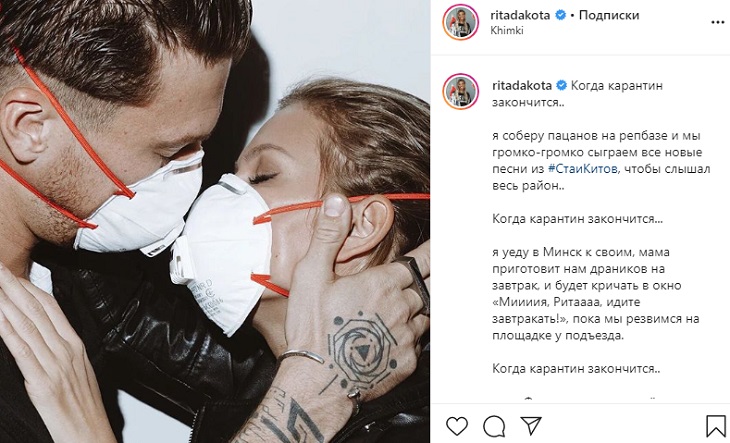Open the #СтаиКитов hashtag
Screen dimensions: 730x443
click(583, 168)
